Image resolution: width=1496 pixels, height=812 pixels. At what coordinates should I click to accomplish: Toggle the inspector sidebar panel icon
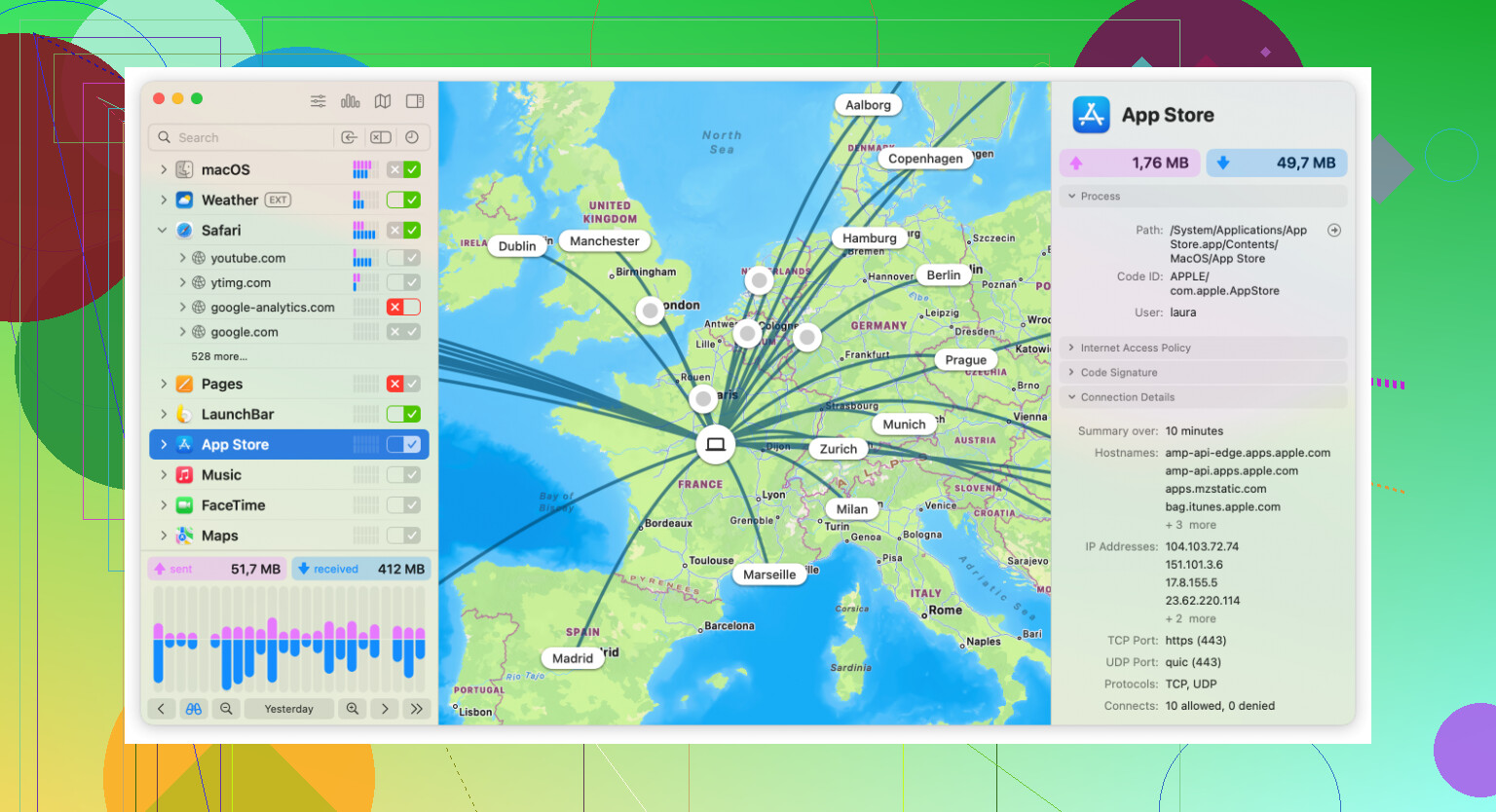pos(415,101)
